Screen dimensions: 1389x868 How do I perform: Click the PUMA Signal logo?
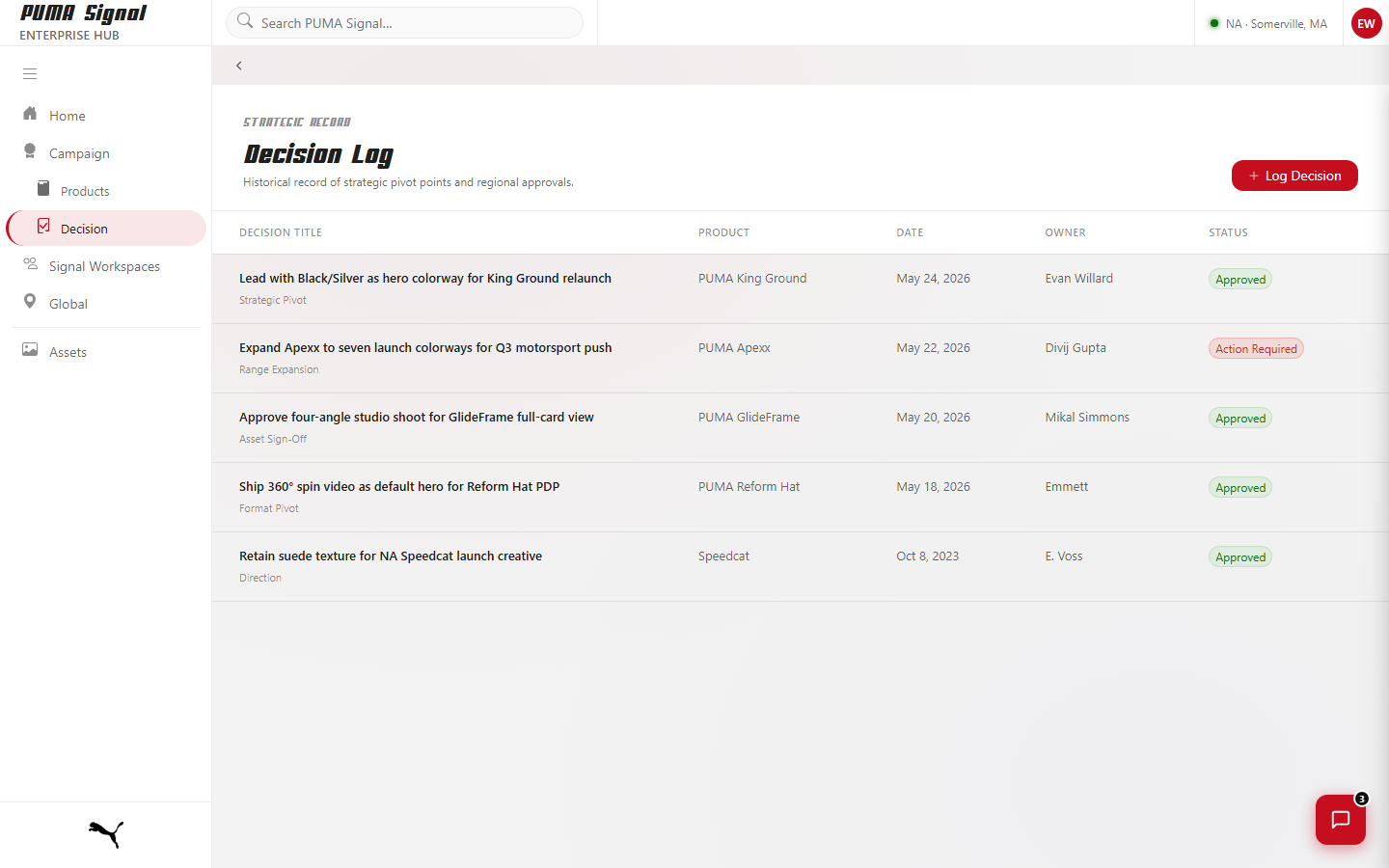[83, 14]
